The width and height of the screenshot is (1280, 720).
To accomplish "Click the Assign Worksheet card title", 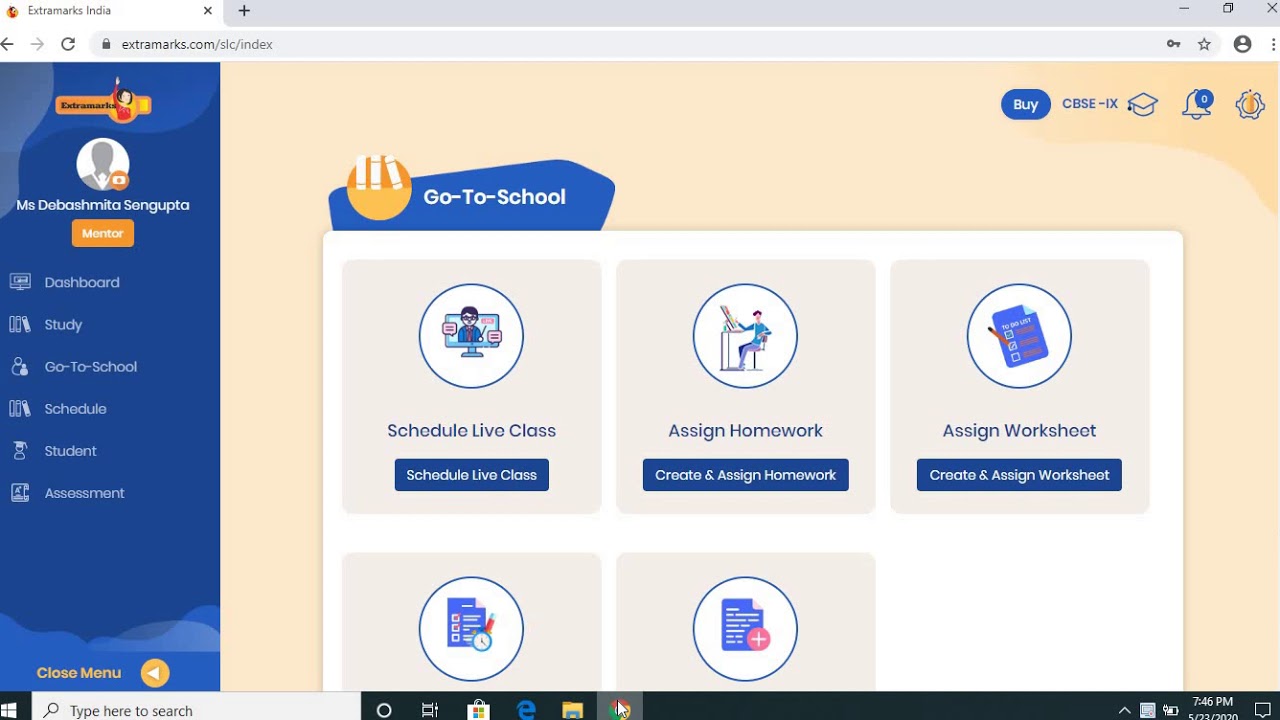I will click(1019, 431).
